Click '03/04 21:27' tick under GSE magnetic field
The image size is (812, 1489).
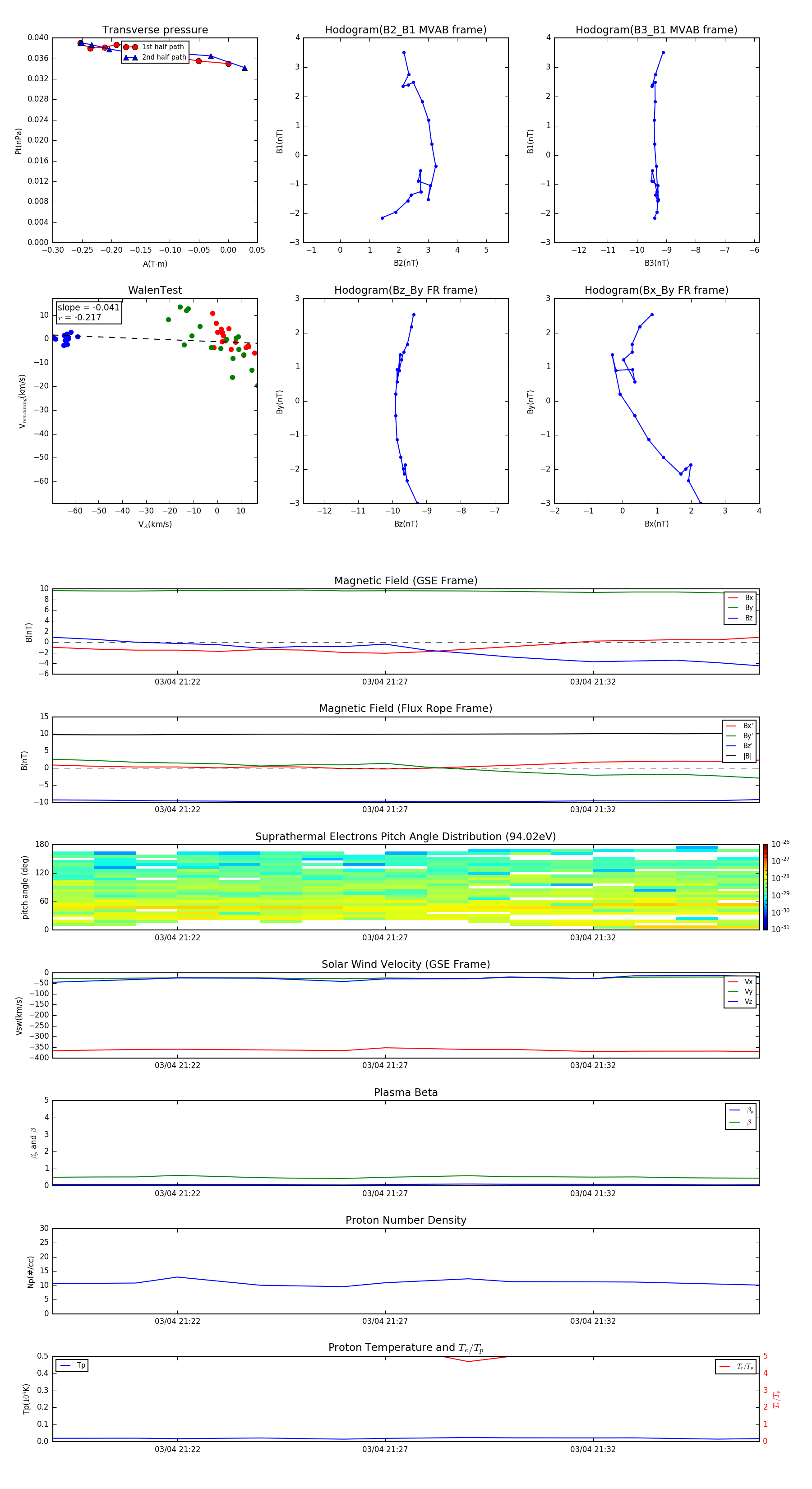point(385,682)
